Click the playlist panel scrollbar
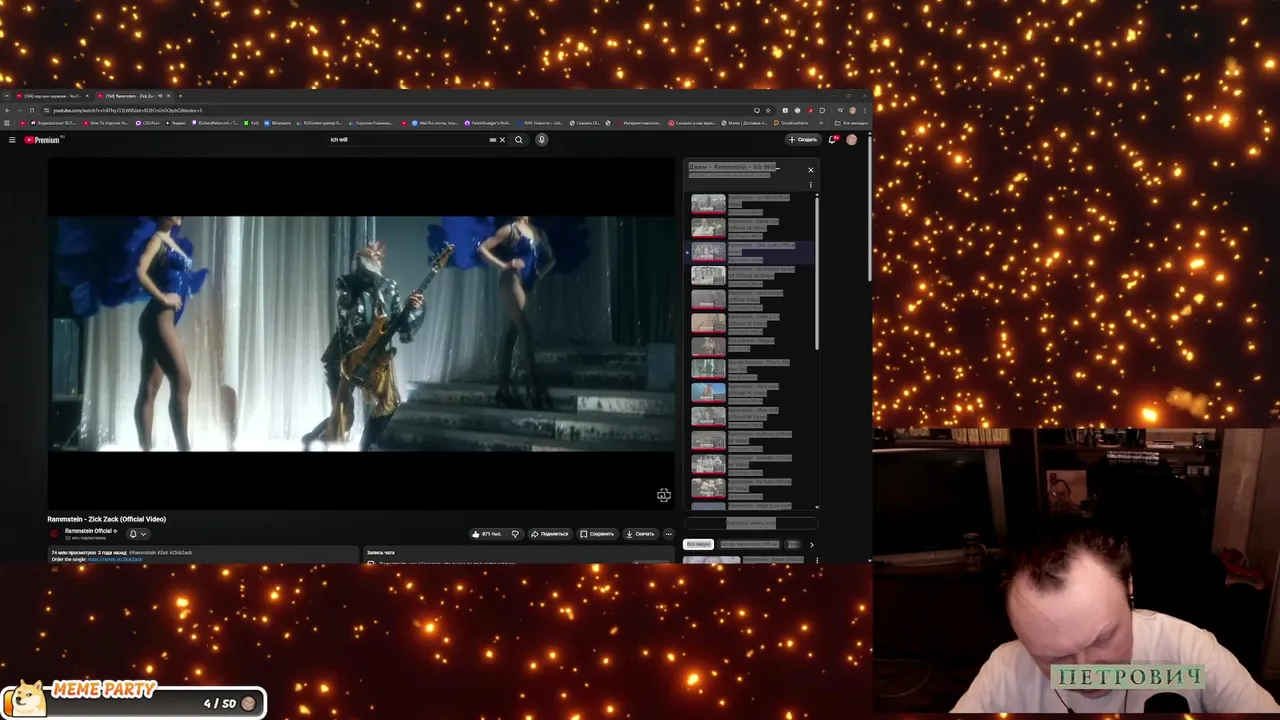 click(x=817, y=275)
